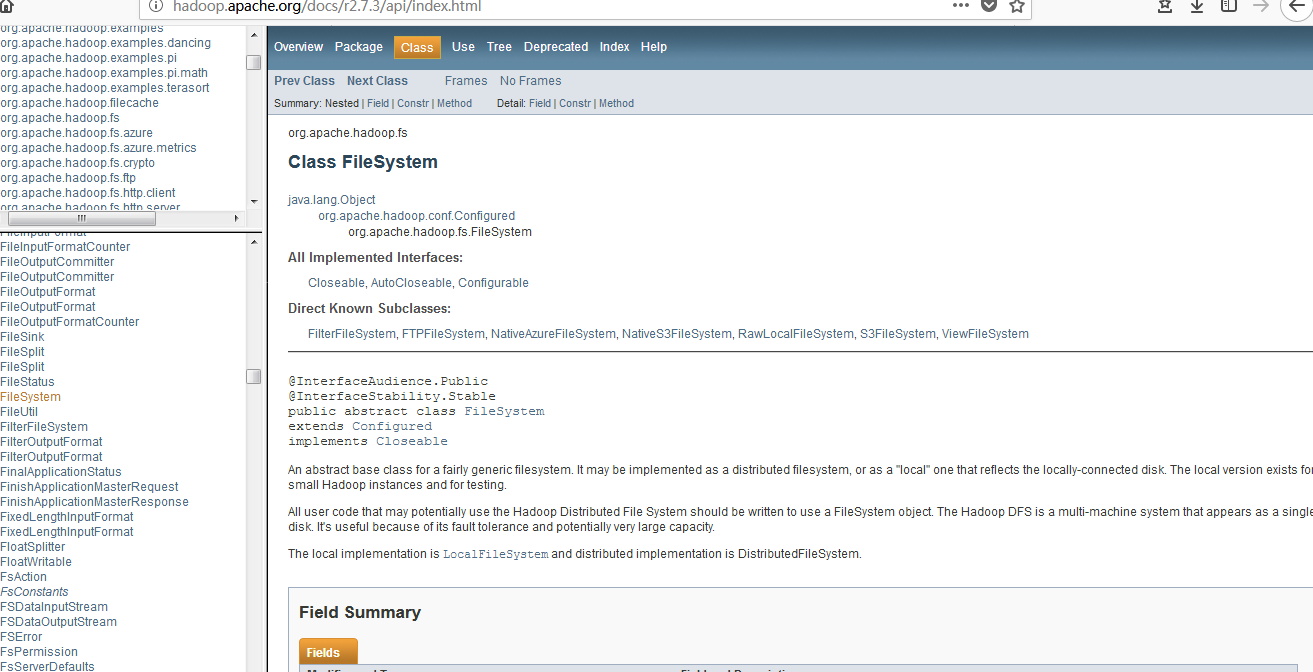The width and height of the screenshot is (1313, 672).
Task: Switch to No Frames view
Action: tap(530, 81)
